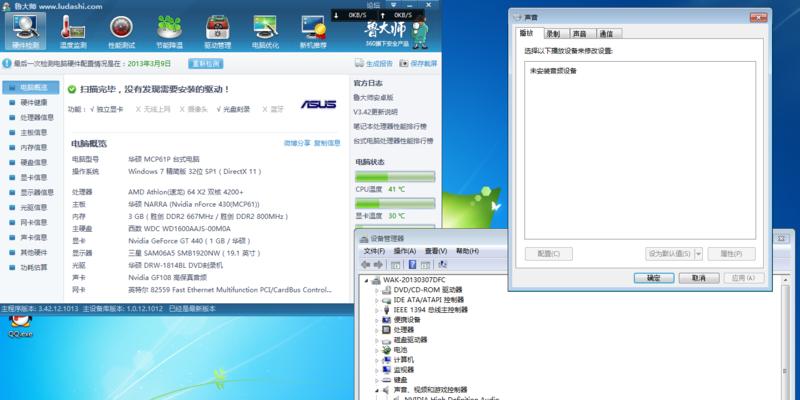Select 电脑概览 in the Ludashi sidebar

[x=31, y=88]
